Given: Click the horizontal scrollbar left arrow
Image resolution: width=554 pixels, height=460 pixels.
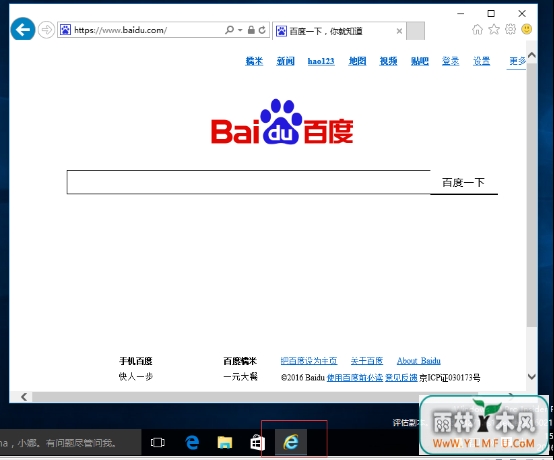Looking at the screenshot, I should pyautogui.click(x=24, y=397).
